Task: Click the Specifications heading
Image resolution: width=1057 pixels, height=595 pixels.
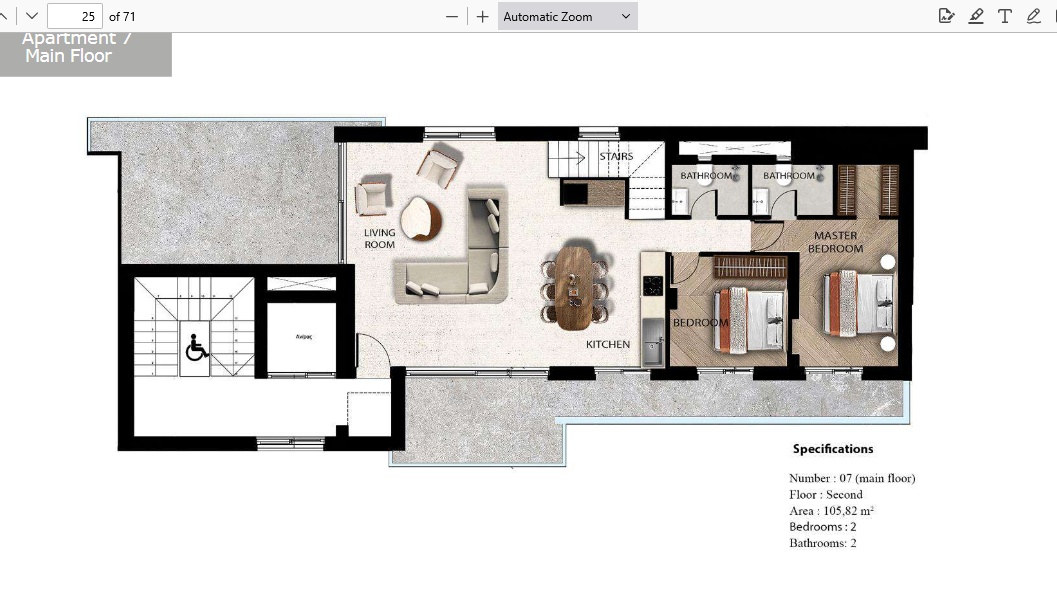Action: (x=833, y=449)
